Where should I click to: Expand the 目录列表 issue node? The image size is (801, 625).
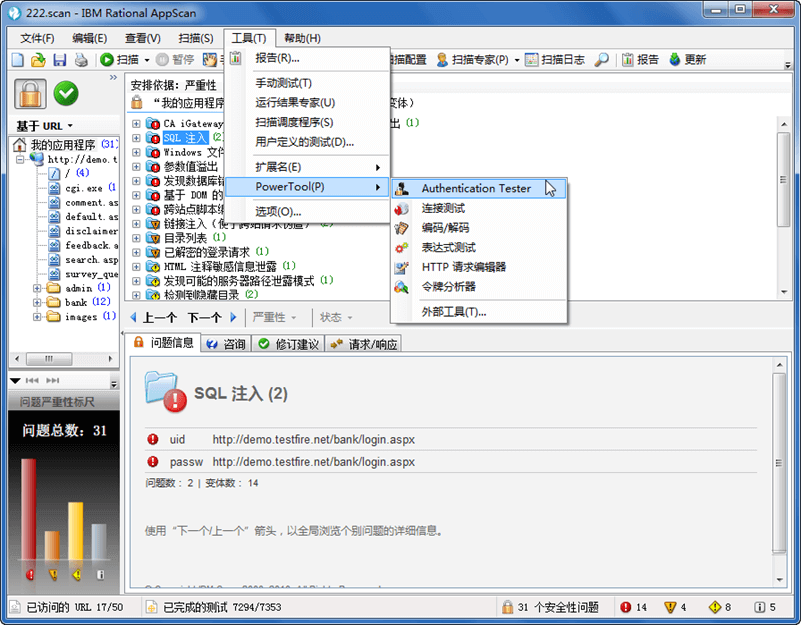tap(136, 238)
